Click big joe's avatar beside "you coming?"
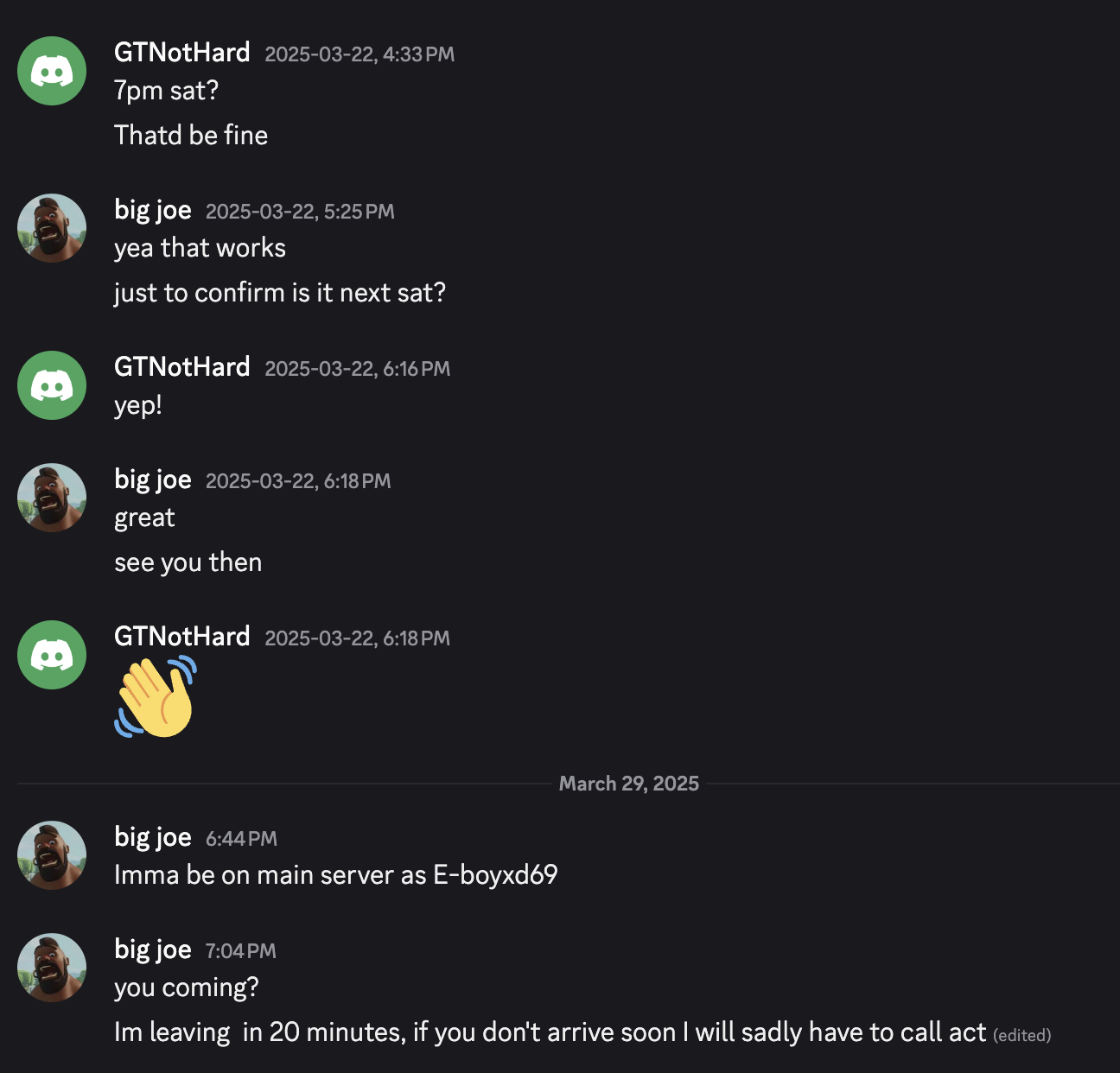 (52, 968)
